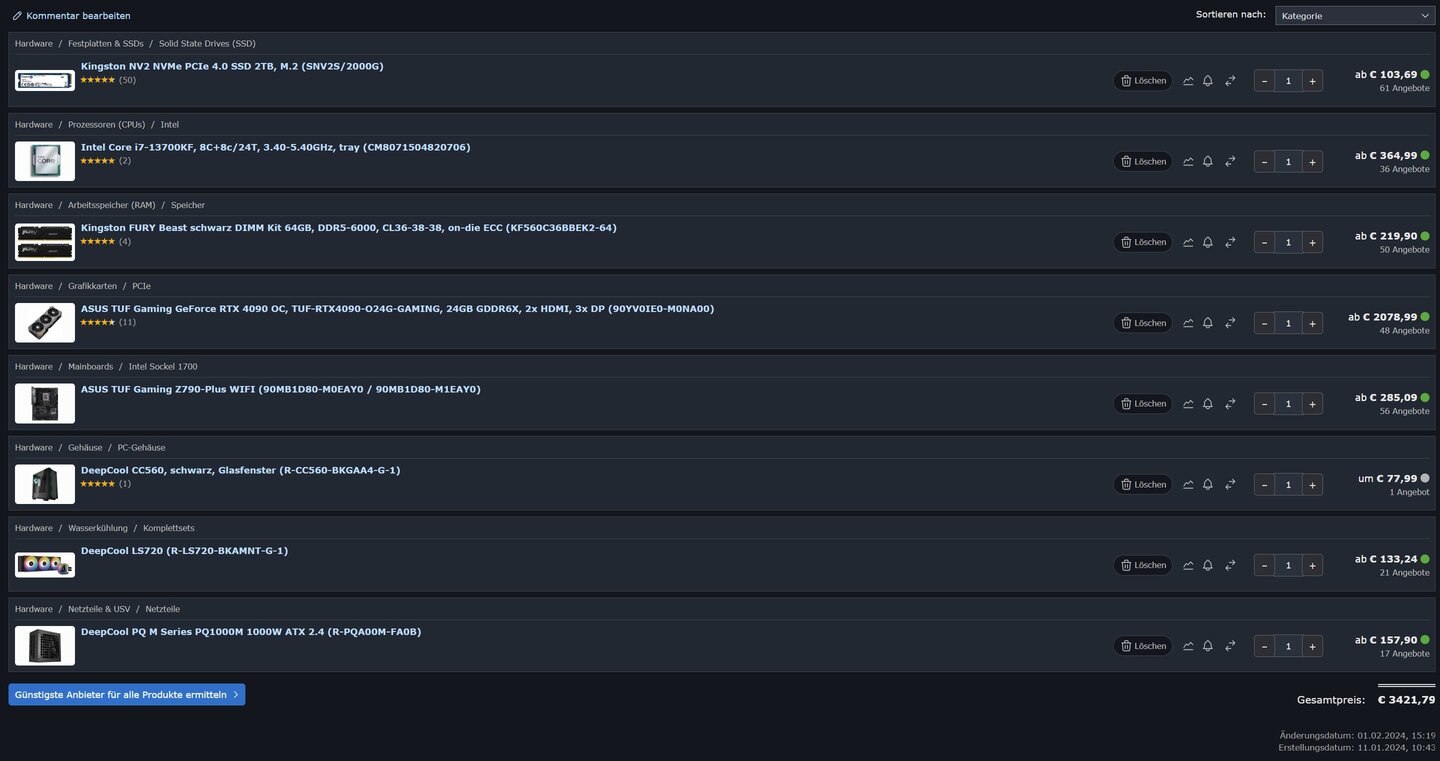Viewport: 1440px width, 761px height.
Task: Click bell icon for DeepCool PQ1000M power supply
Action: [1208, 646]
